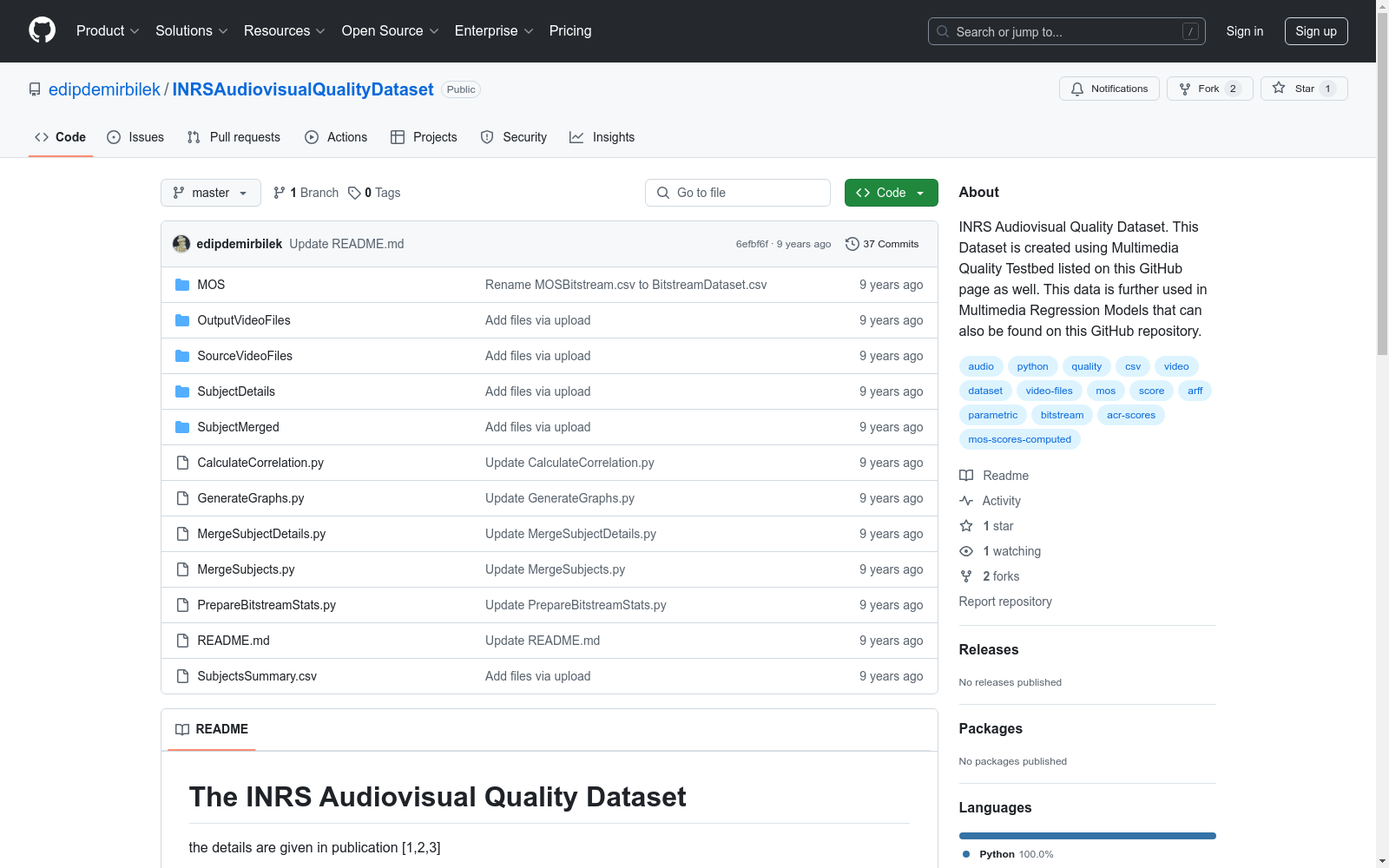Open the Enterprise menu dropdown
Viewport: 1389px width, 868px height.
(x=494, y=30)
